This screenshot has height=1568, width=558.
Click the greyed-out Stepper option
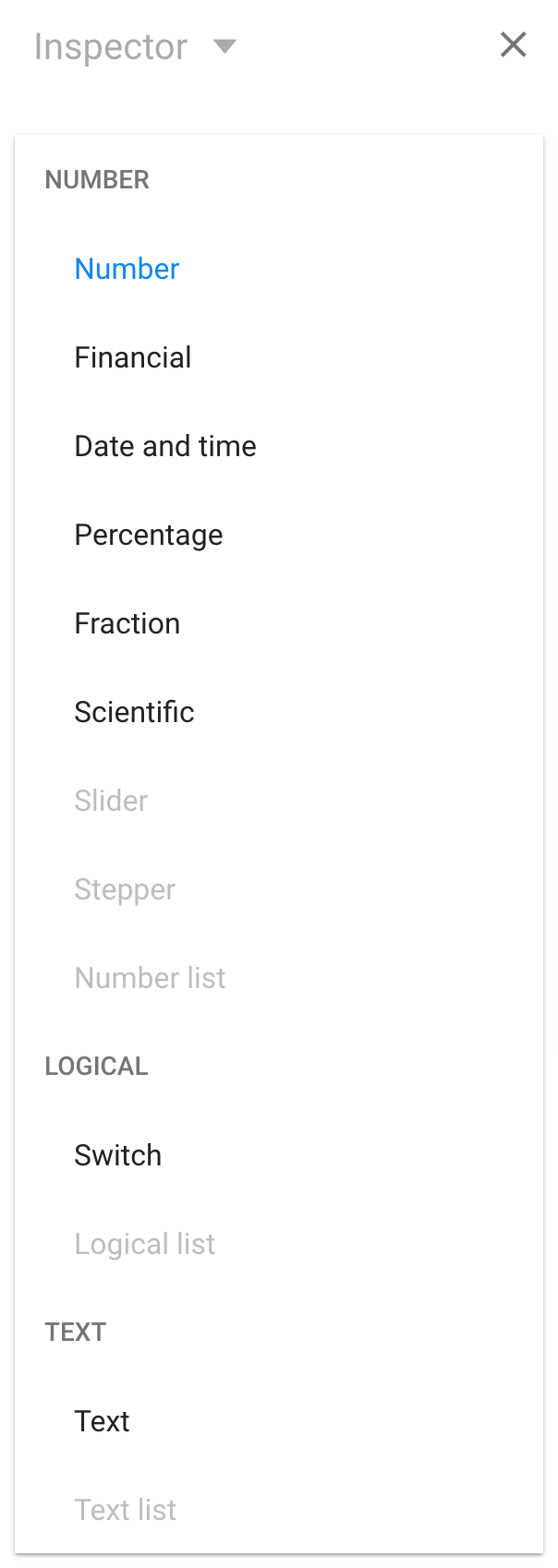279,889
